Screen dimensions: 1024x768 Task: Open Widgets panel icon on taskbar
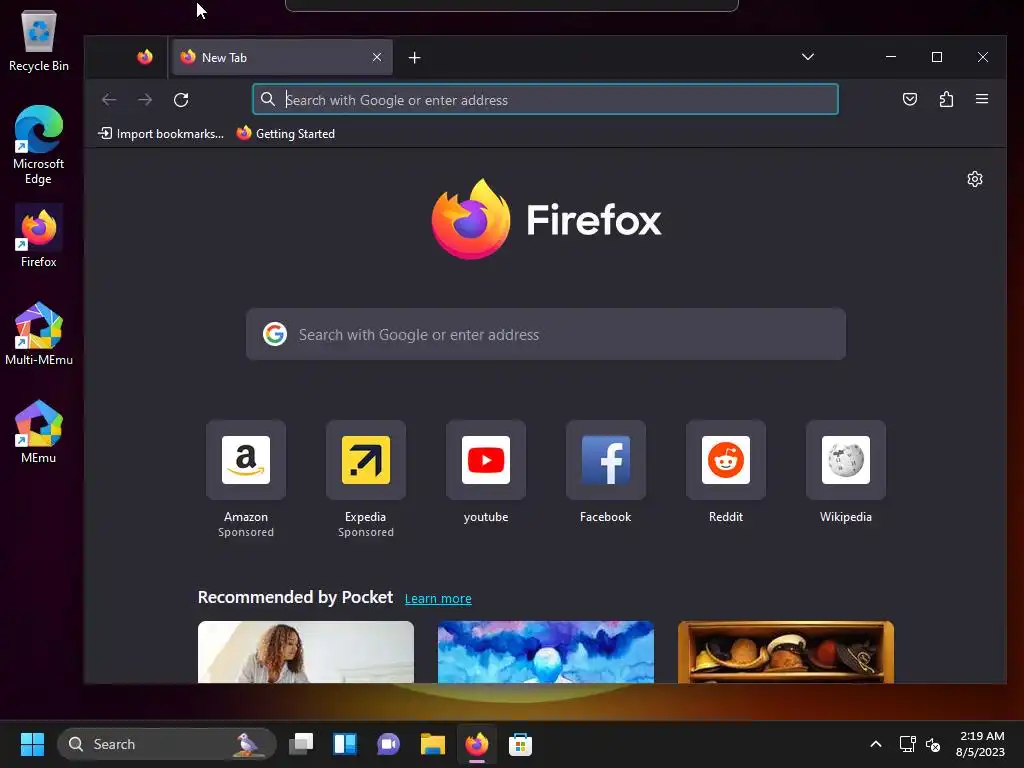point(345,744)
